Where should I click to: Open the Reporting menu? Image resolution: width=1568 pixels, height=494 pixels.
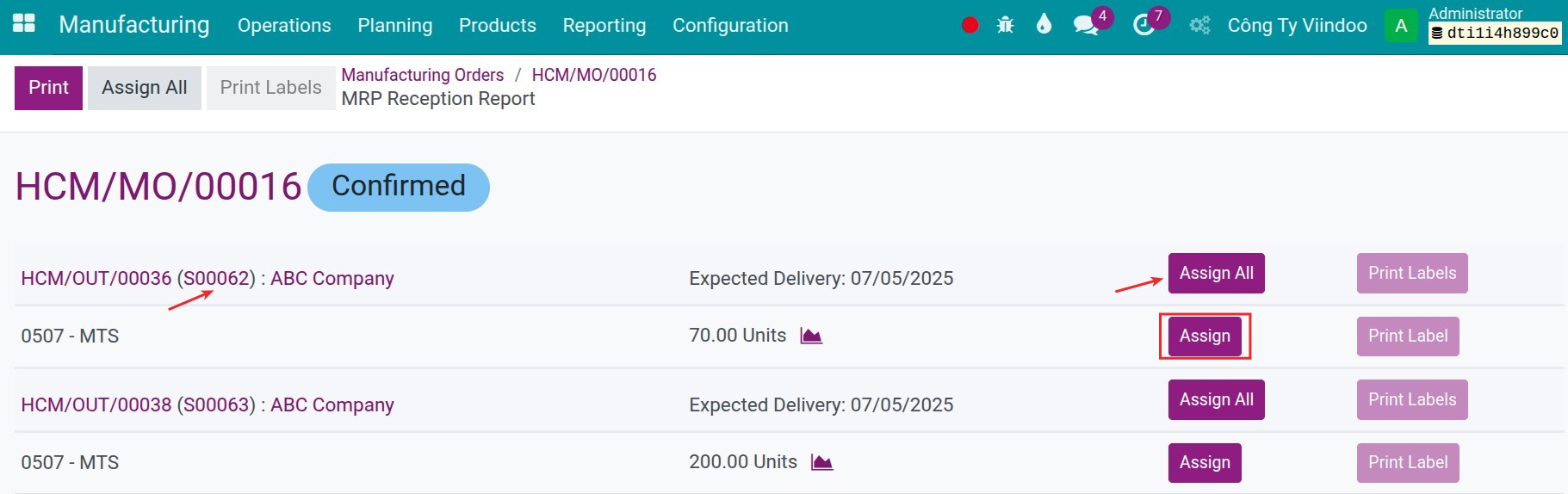[x=604, y=25]
